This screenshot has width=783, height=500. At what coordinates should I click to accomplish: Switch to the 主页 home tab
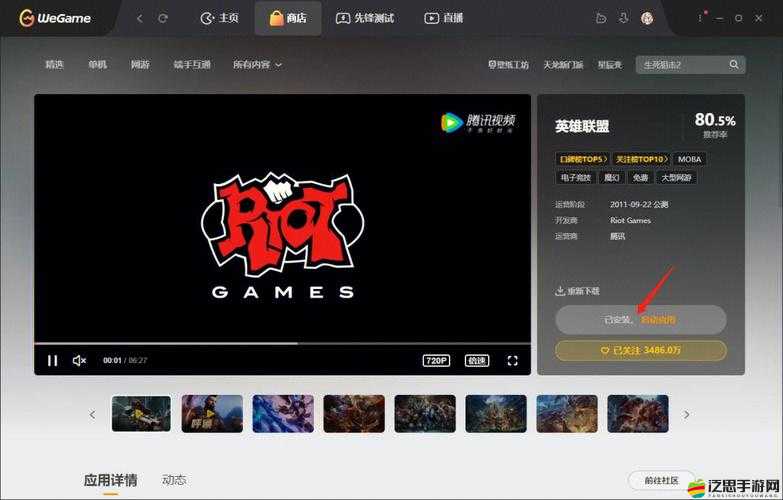click(x=219, y=18)
